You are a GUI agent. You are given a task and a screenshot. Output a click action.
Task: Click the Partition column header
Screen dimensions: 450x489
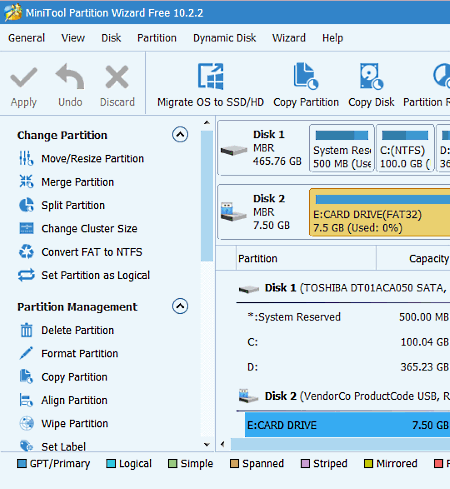point(306,258)
